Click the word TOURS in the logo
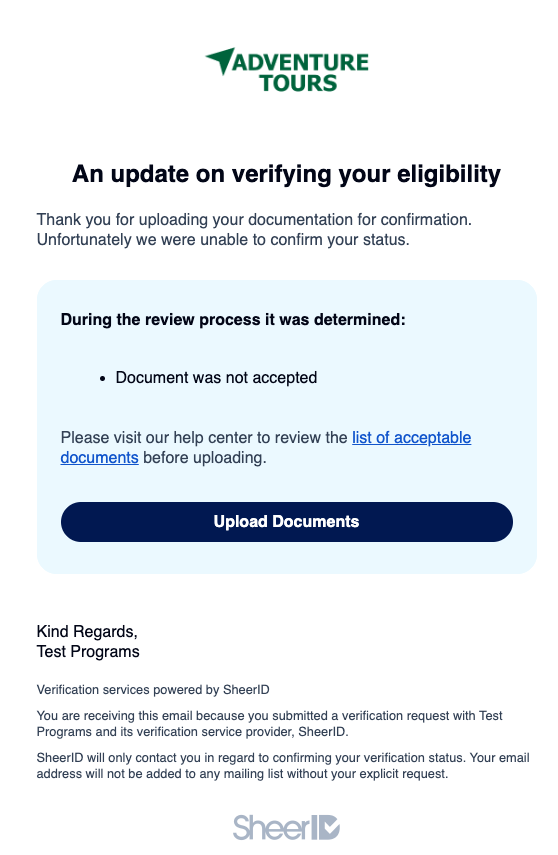 tap(298, 83)
